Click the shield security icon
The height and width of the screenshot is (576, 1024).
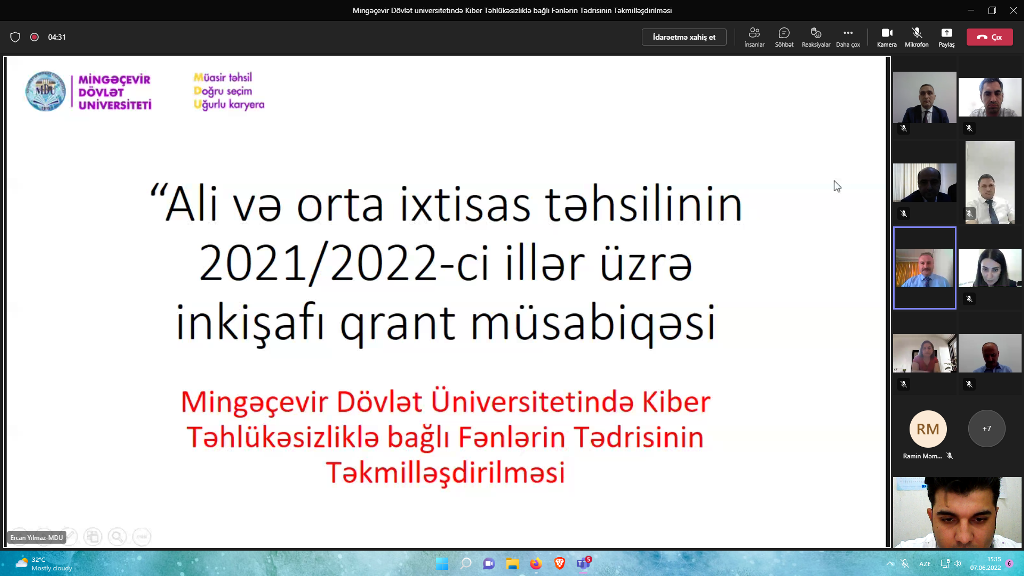[x=15, y=37]
